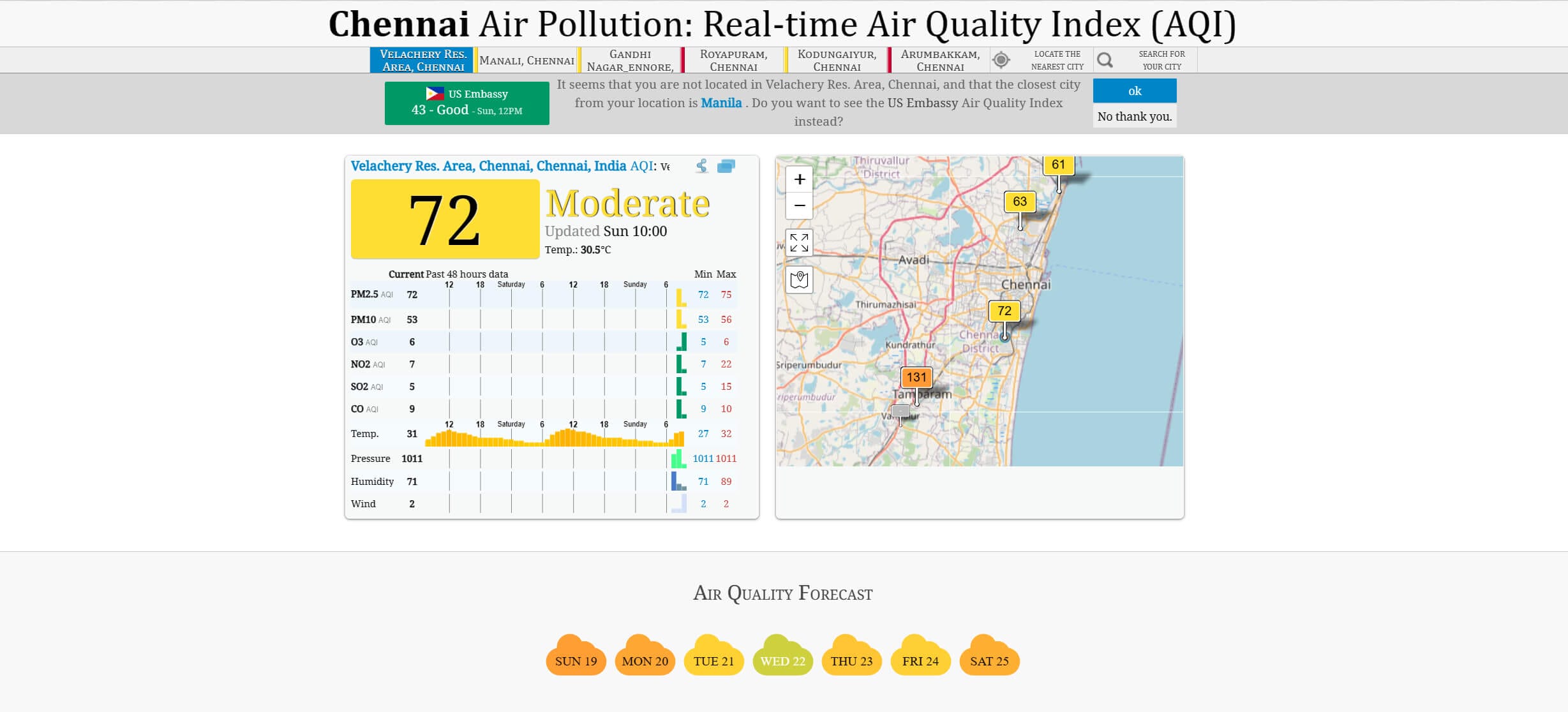Open the AQI scale selector on the station header
1568x712 pixels.
click(x=666, y=167)
